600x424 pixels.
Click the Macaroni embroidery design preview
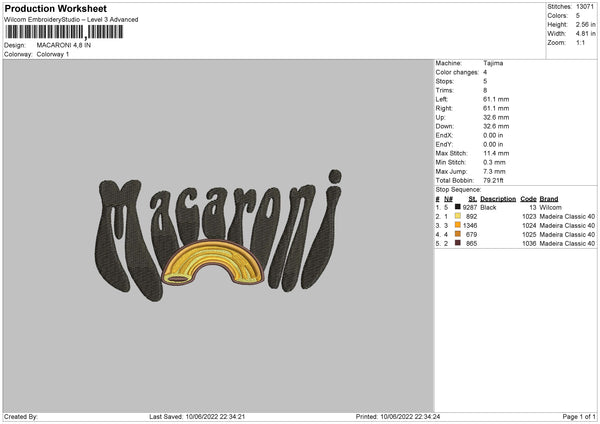(x=218, y=235)
